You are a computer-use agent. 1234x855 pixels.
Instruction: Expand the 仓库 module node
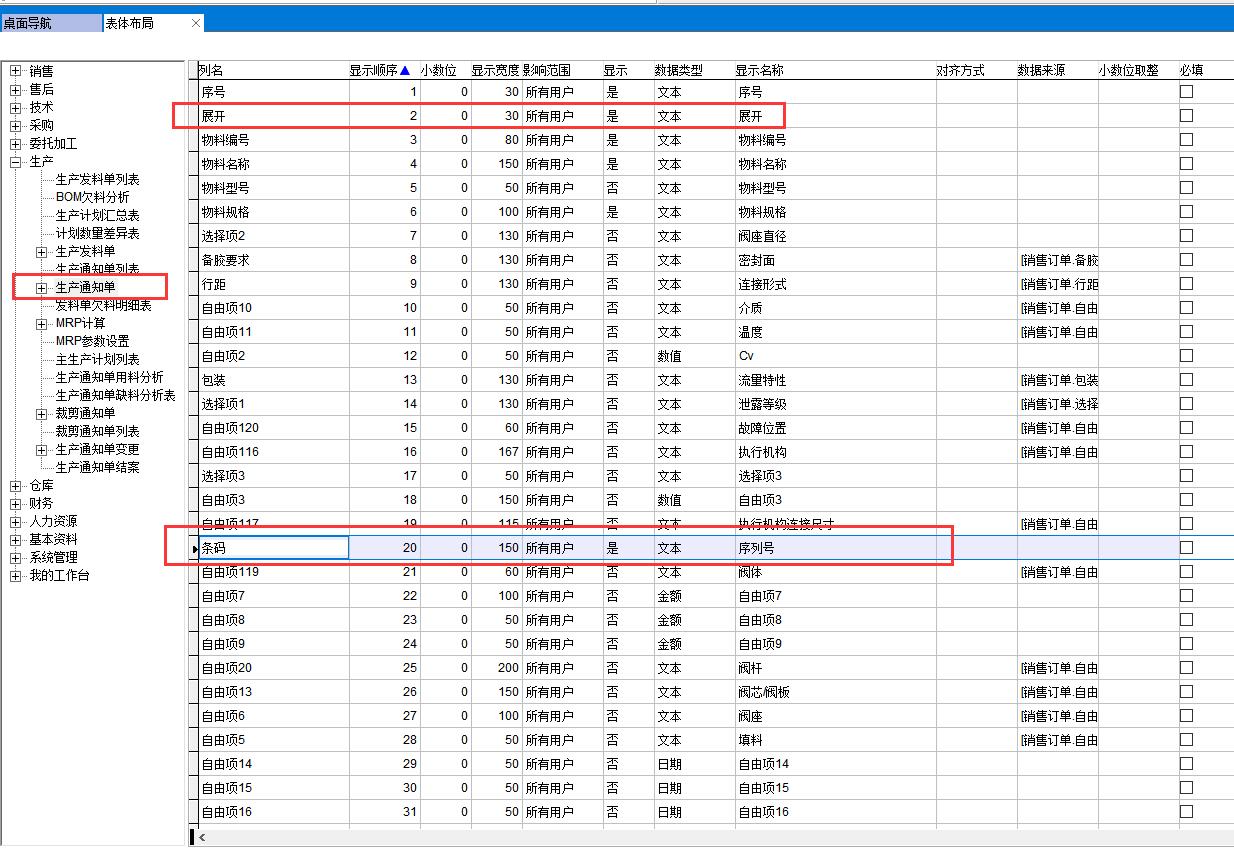tap(15, 485)
